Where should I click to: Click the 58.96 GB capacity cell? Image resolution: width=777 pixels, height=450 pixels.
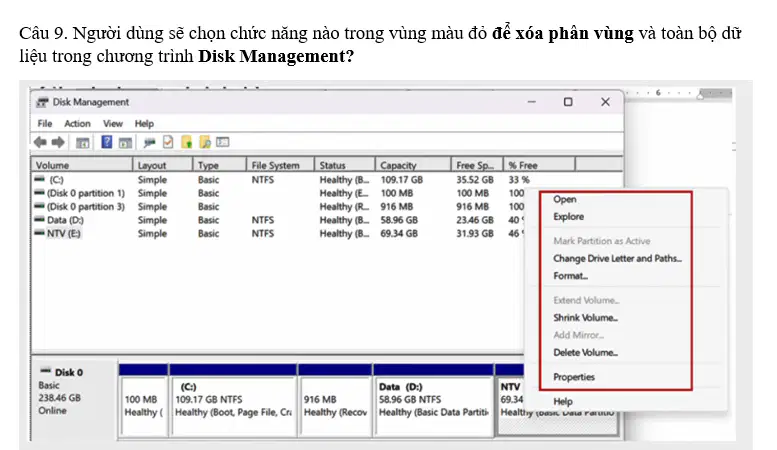(399, 220)
